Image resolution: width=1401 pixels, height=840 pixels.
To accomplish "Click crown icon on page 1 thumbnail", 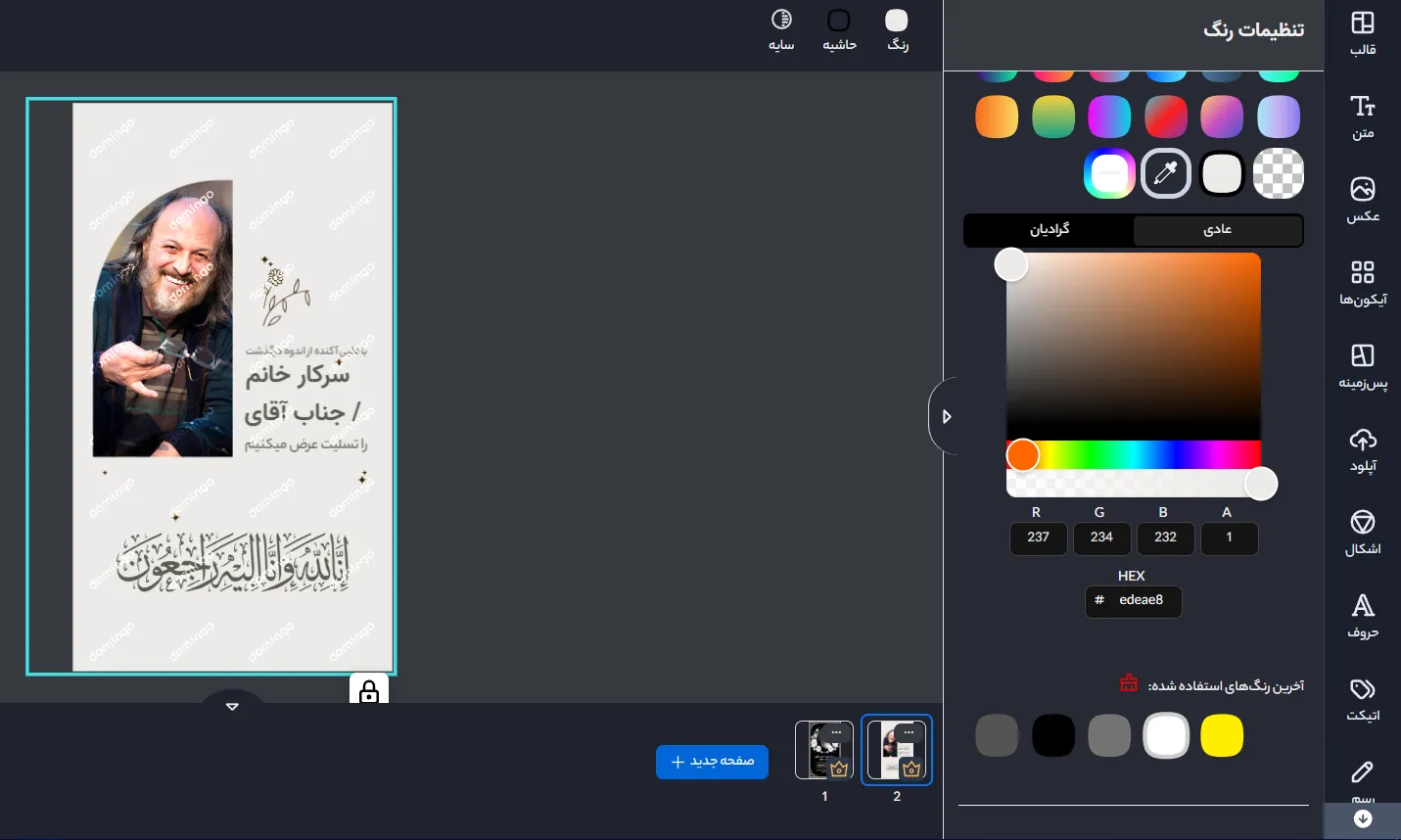I will pos(839,769).
